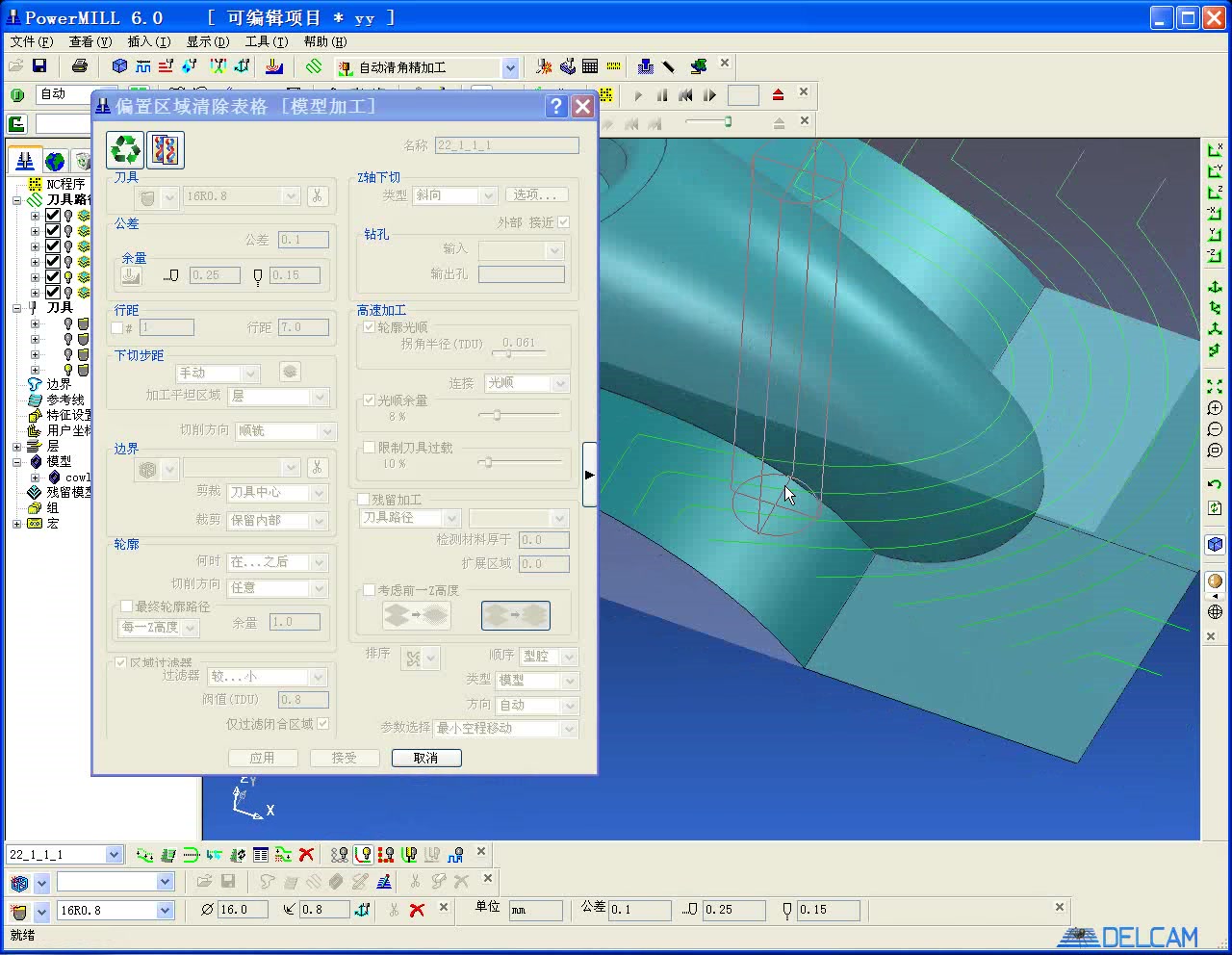
Task: Click the 光顺余量 percentage slider
Action: (x=519, y=415)
